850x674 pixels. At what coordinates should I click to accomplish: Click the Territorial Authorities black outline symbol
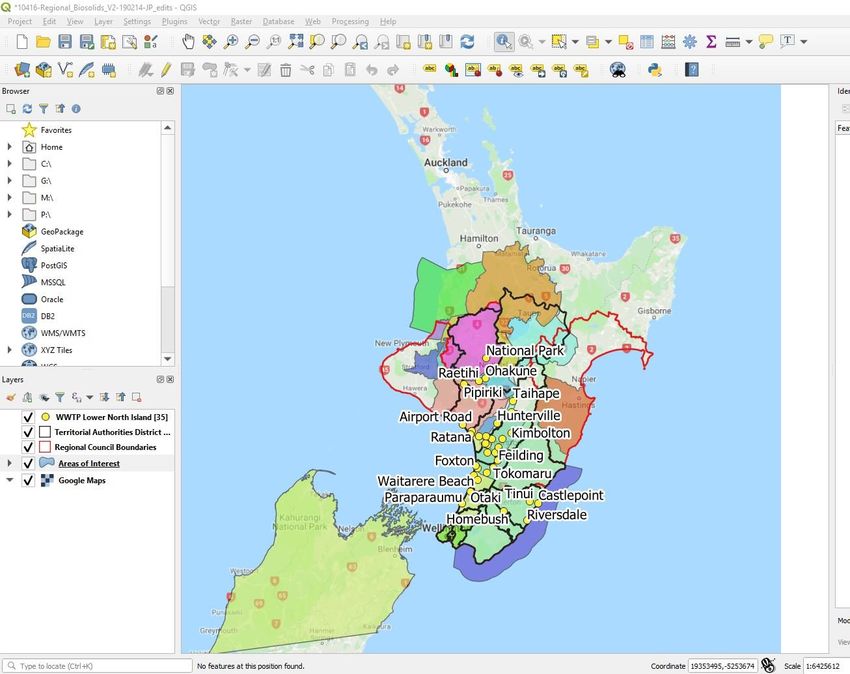click(x=46, y=432)
